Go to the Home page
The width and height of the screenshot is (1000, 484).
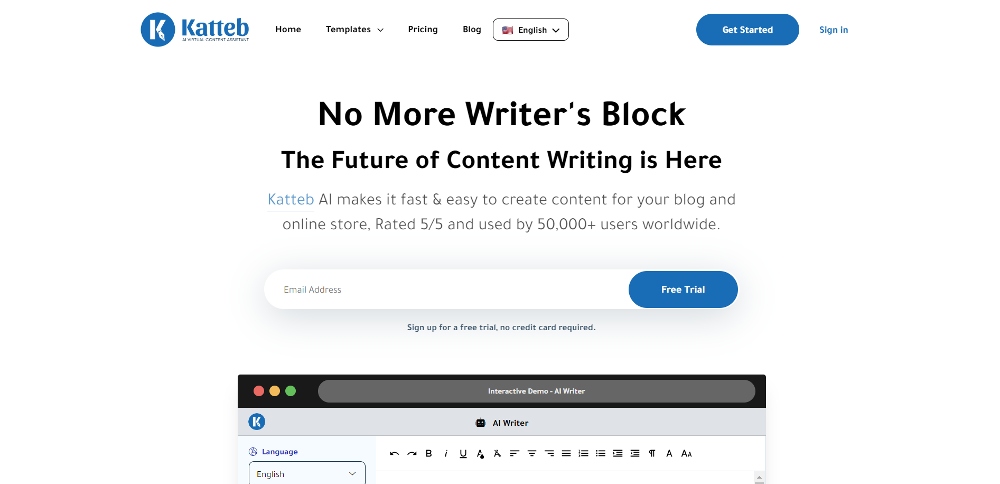(288, 29)
